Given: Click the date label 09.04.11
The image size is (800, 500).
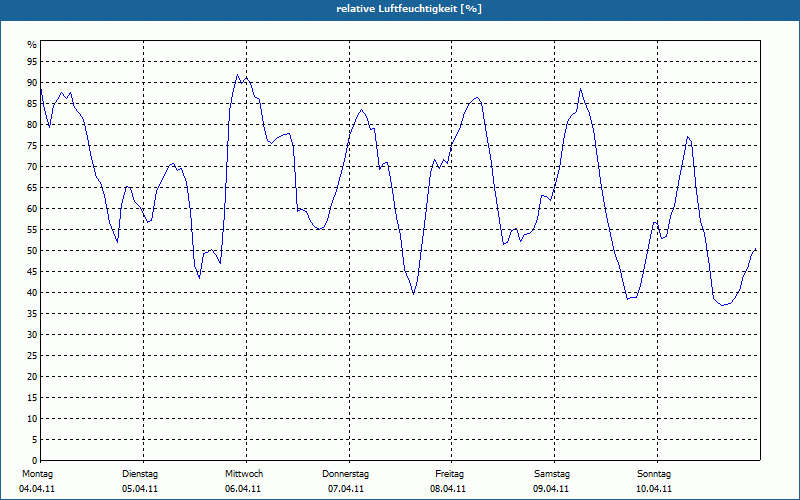Looking at the screenshot, I should click(551, 489).
